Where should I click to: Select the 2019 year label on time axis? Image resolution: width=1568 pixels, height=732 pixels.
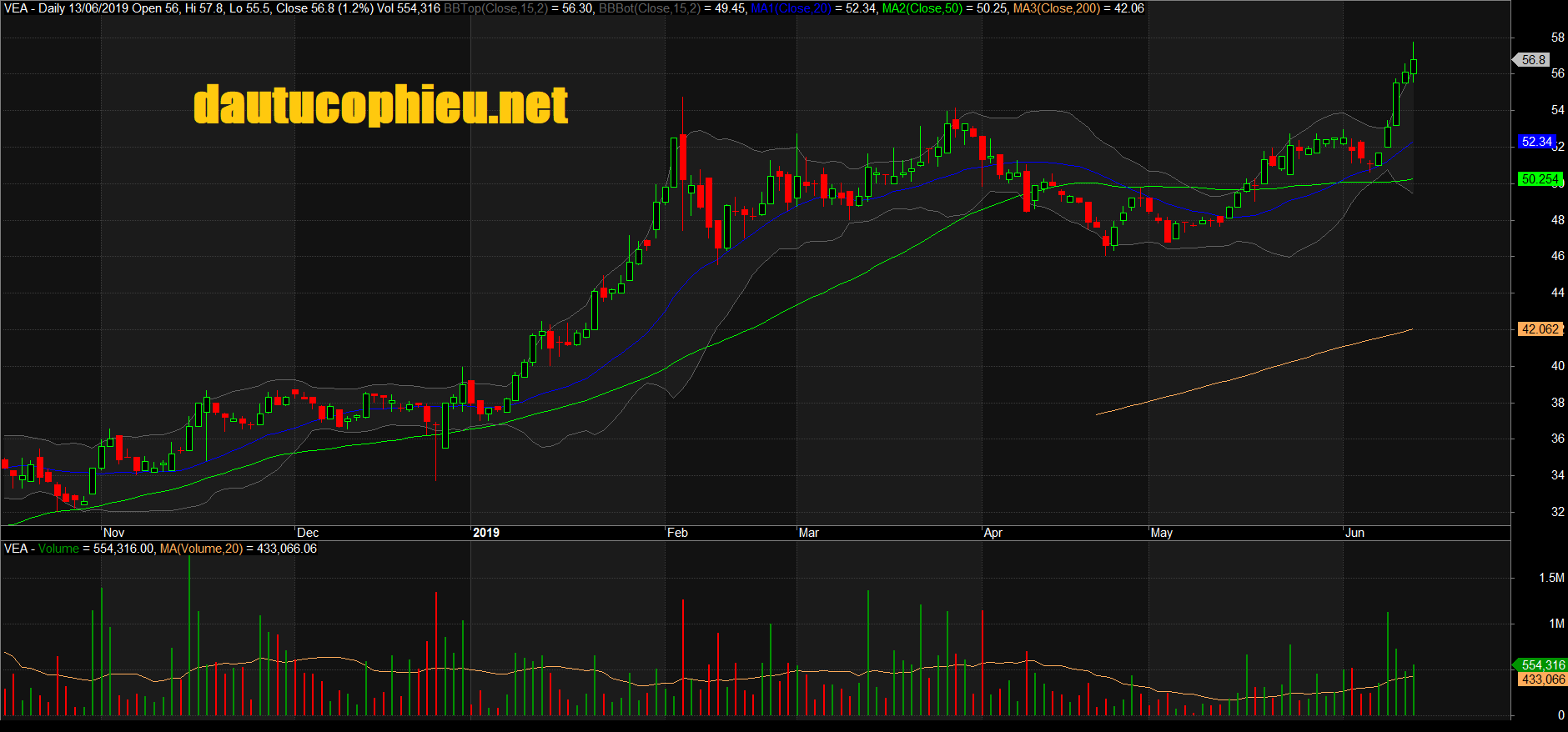(485, 533)
